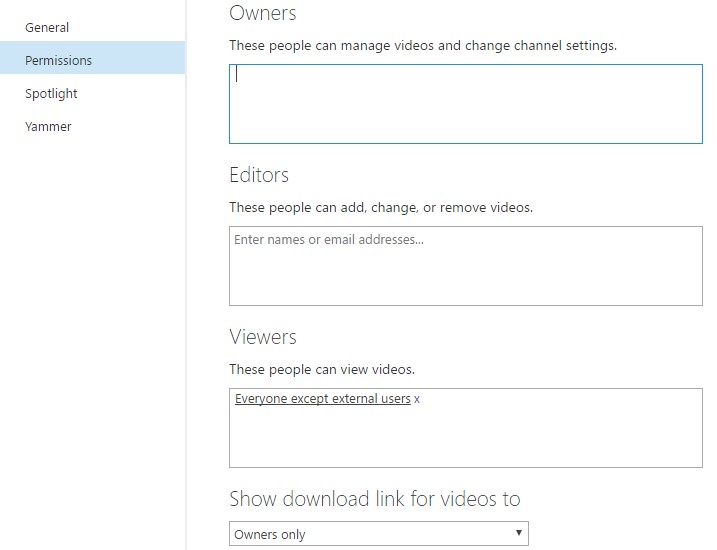Select the Permissions settings section

coord(92,58)
